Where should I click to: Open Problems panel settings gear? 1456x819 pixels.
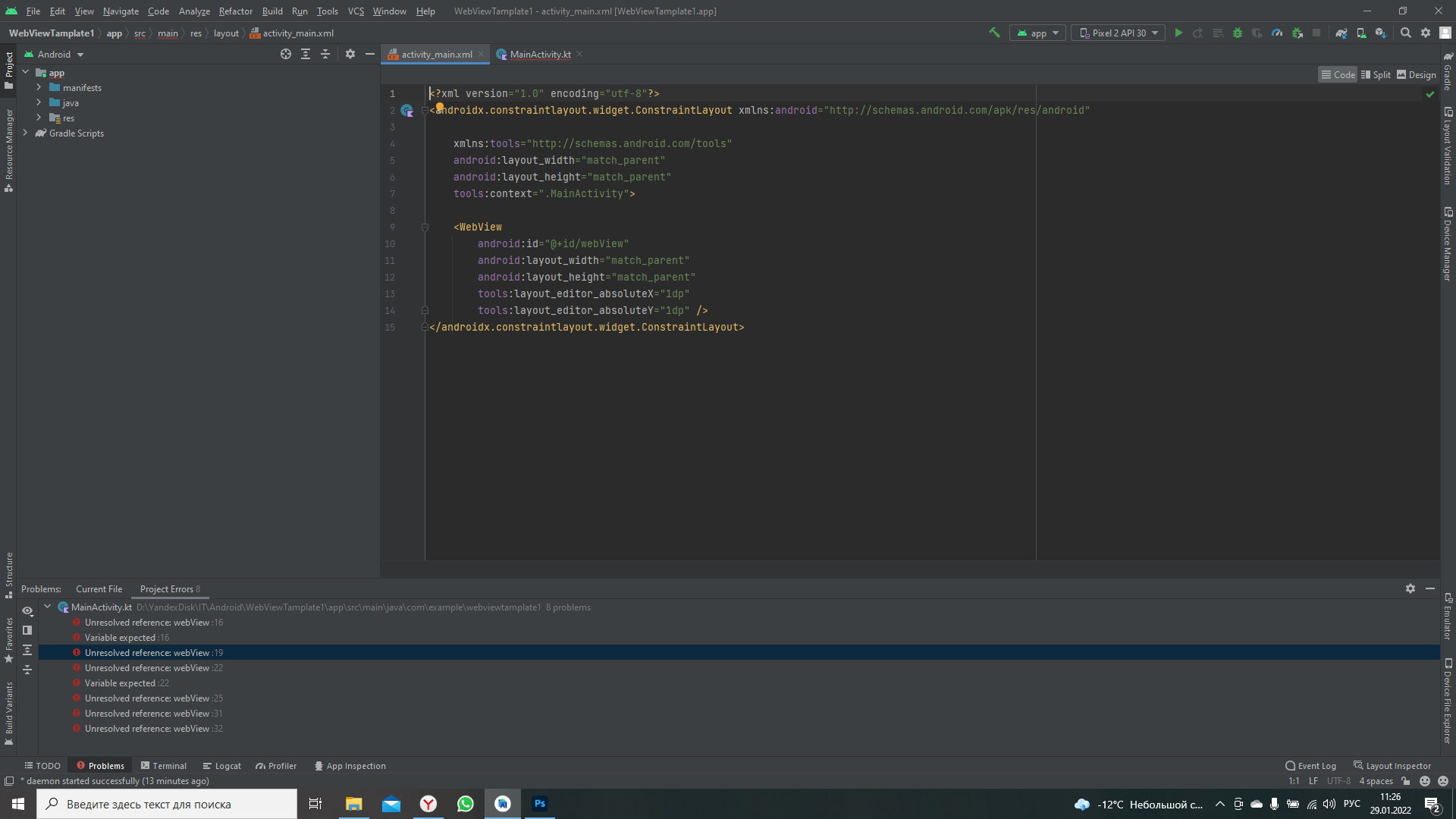click(1410, 588)
